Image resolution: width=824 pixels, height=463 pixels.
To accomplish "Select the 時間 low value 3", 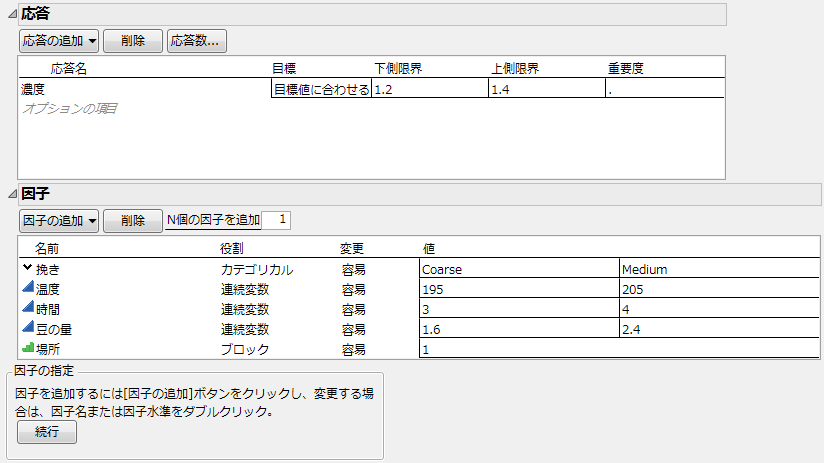I will (x=519, y=309).
